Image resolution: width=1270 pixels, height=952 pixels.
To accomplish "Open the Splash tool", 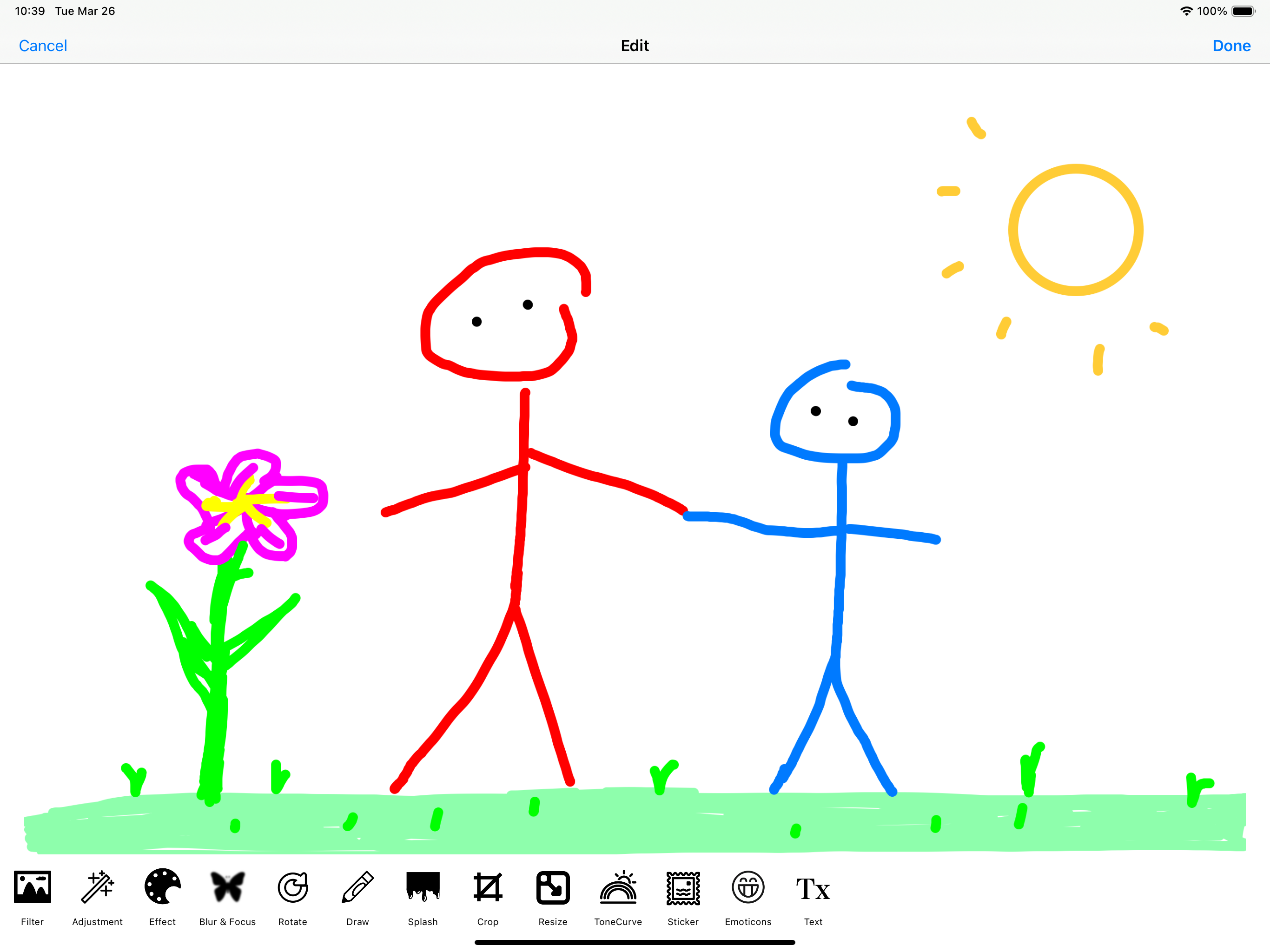I will tap(423, 898).
